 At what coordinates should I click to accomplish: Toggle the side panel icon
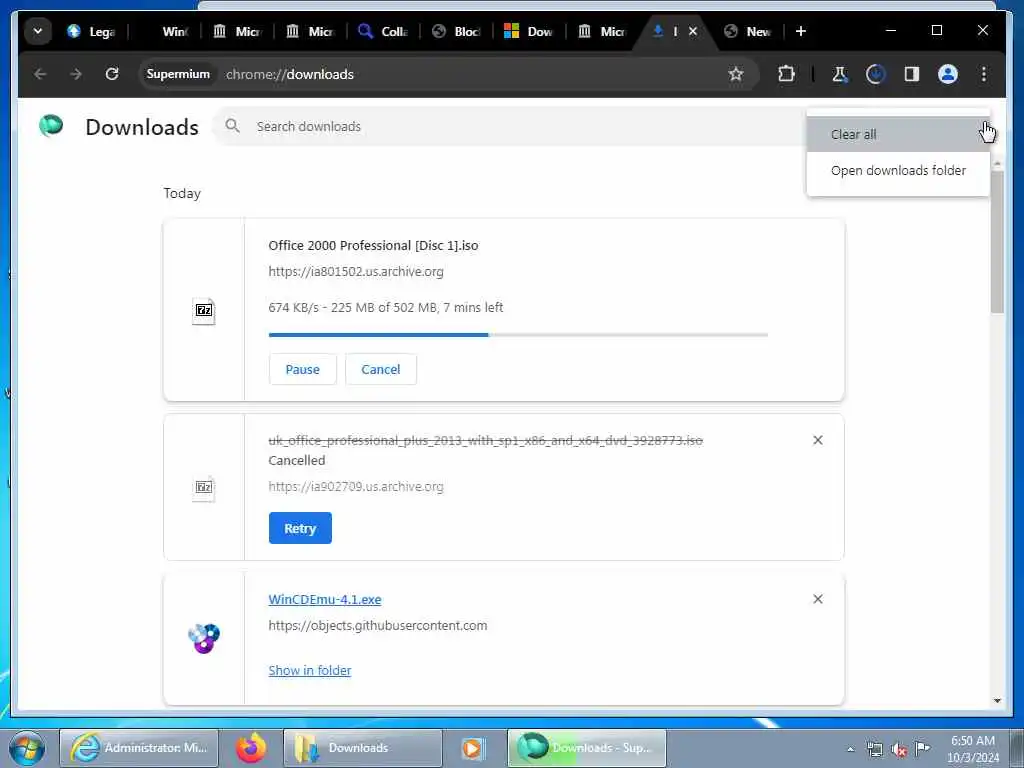(x=912, y=74)
